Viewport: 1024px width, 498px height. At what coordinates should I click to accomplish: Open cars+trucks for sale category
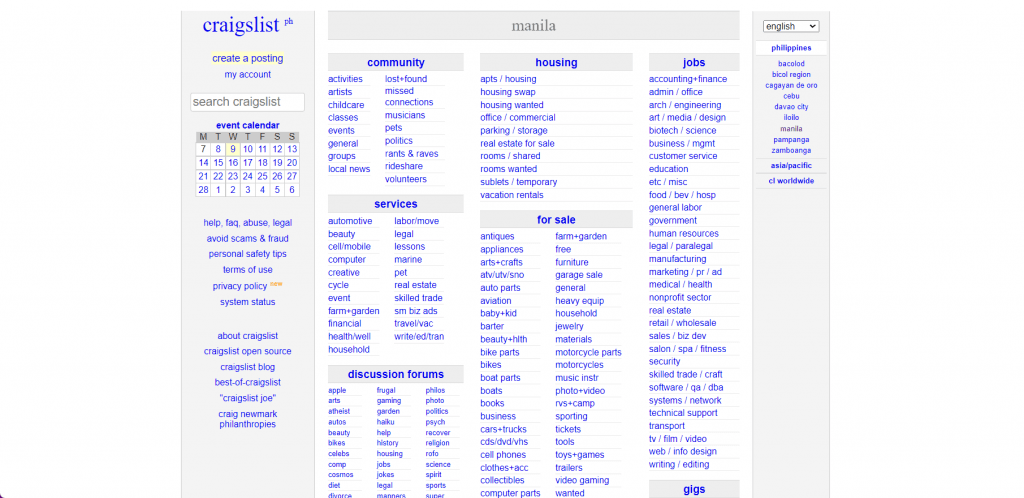click(x=503, y=429)
